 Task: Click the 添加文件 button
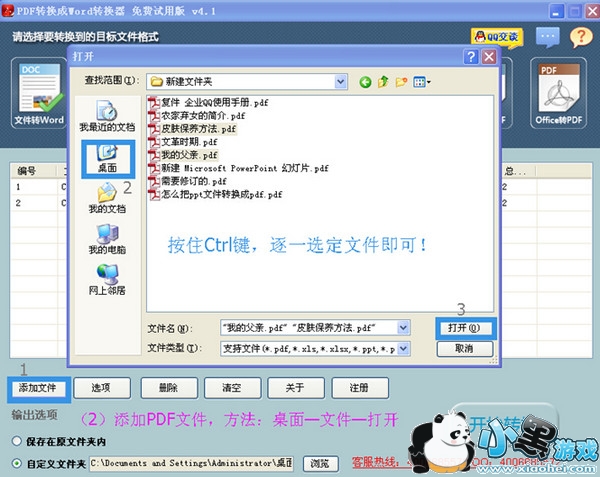[38, 388]
